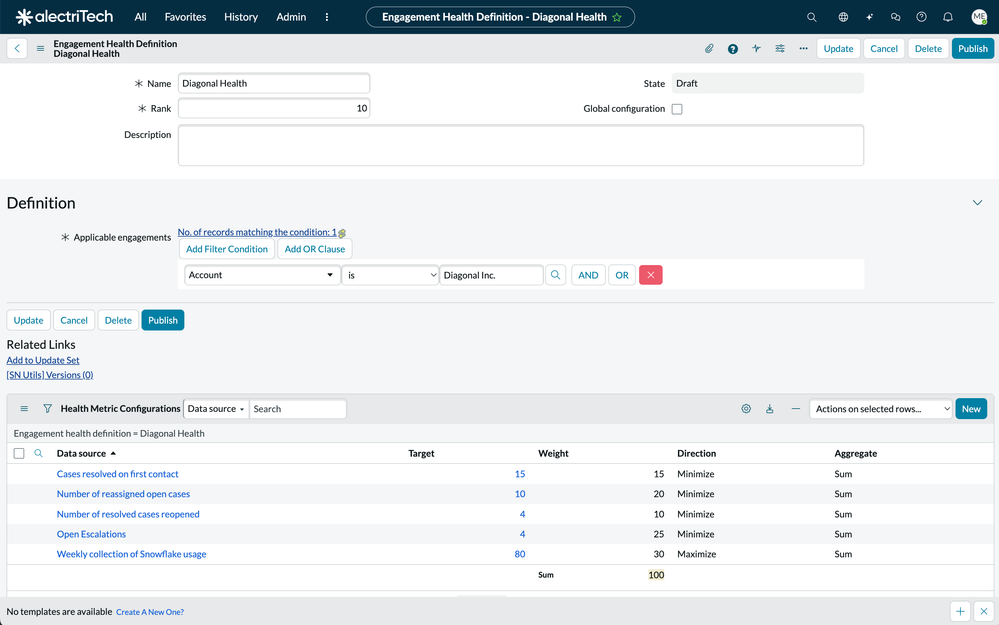Screen dimensions: 999x625
Task: Open the more options ellipsis on the form header
Action: coord(805,48)
